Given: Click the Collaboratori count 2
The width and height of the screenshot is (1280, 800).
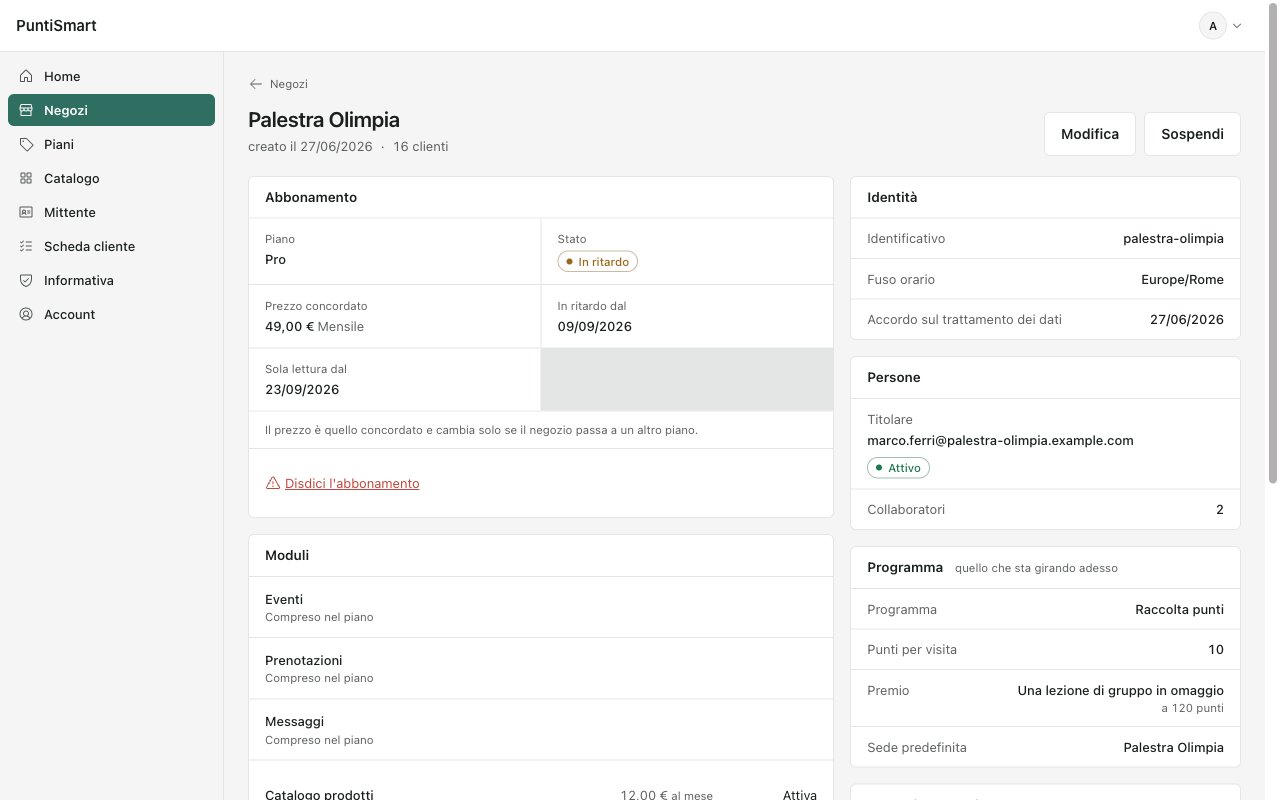Looking at the screenshot, I should tap(1220, 510).
